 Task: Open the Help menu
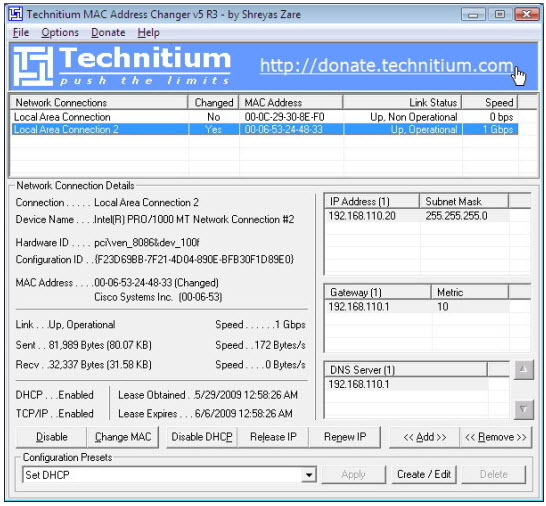(x=148, y=32)
